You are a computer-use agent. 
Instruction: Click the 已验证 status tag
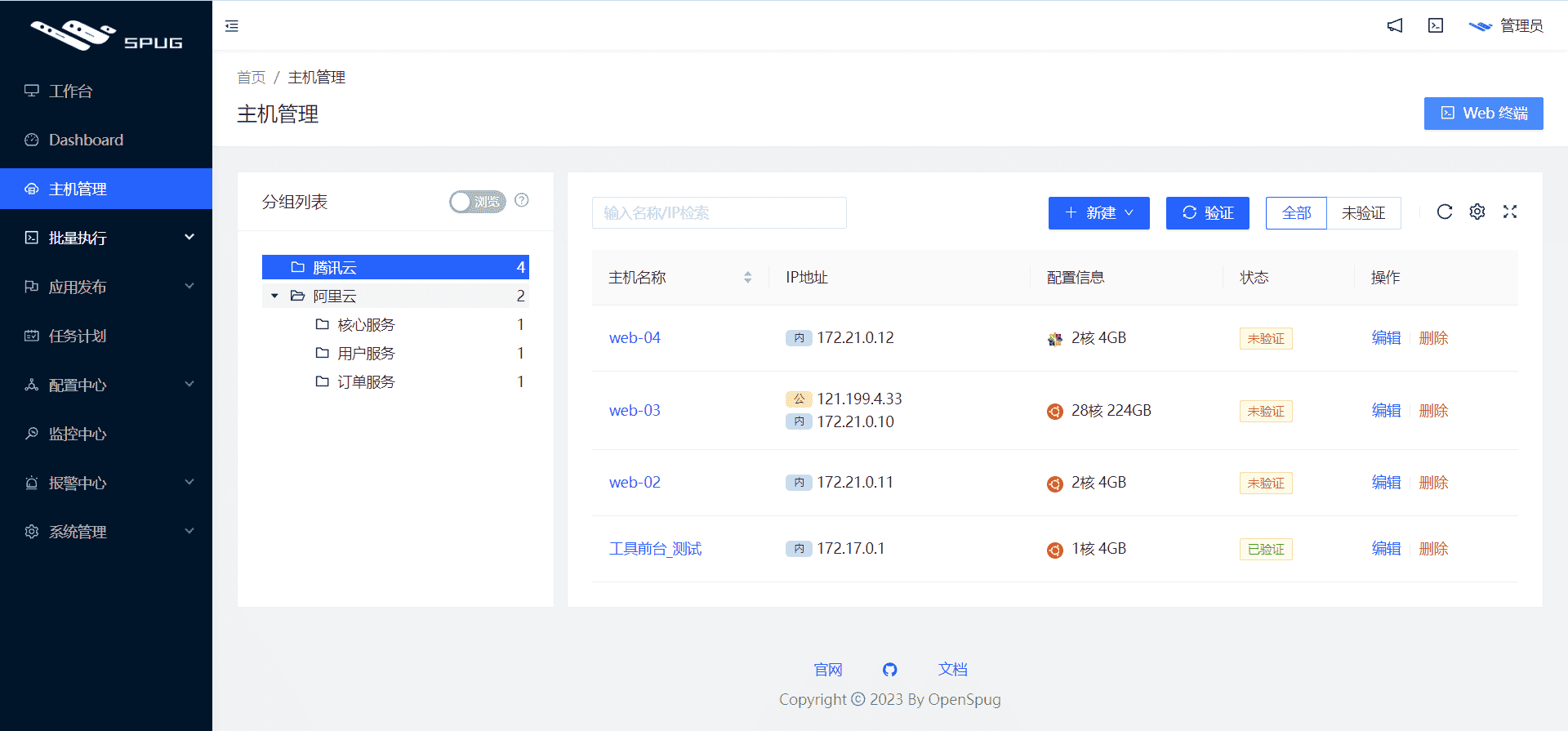[x=1266, y=549]
